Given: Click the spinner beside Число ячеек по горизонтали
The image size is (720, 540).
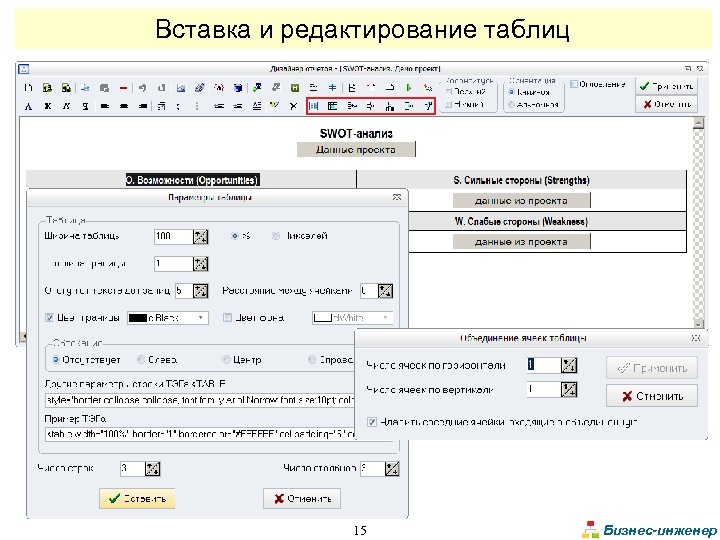Looking at the screenshot, I should 569,365.
